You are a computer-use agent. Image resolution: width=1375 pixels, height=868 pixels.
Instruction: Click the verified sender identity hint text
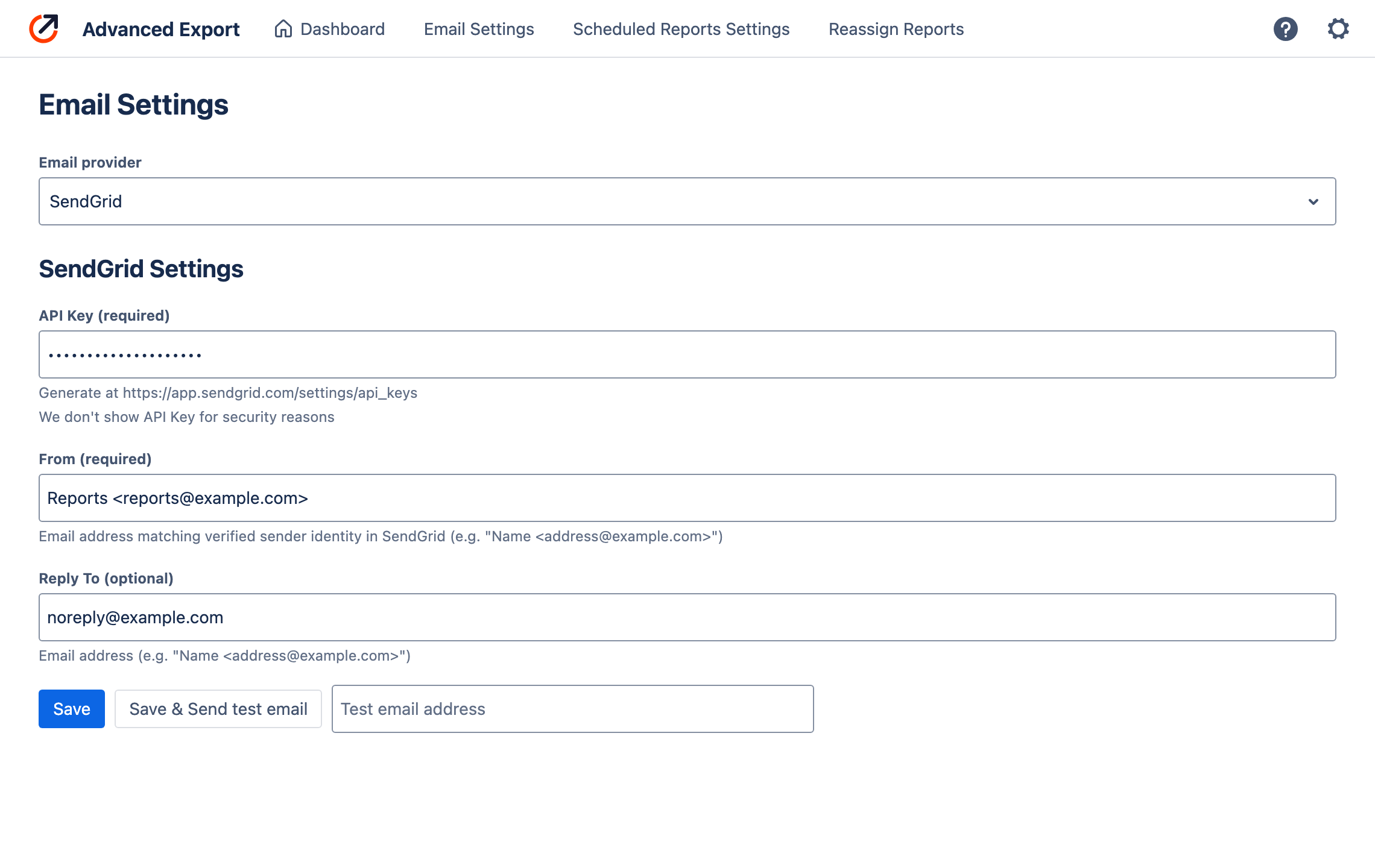[381, 536]
